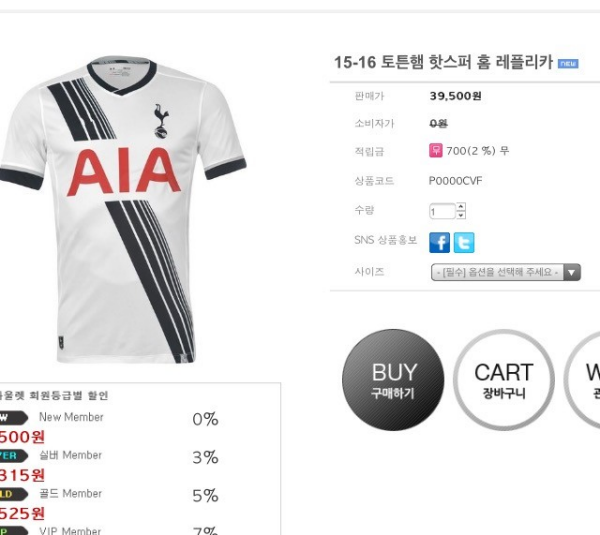
Task: Click the quantity input field
Action: [442, 211]
